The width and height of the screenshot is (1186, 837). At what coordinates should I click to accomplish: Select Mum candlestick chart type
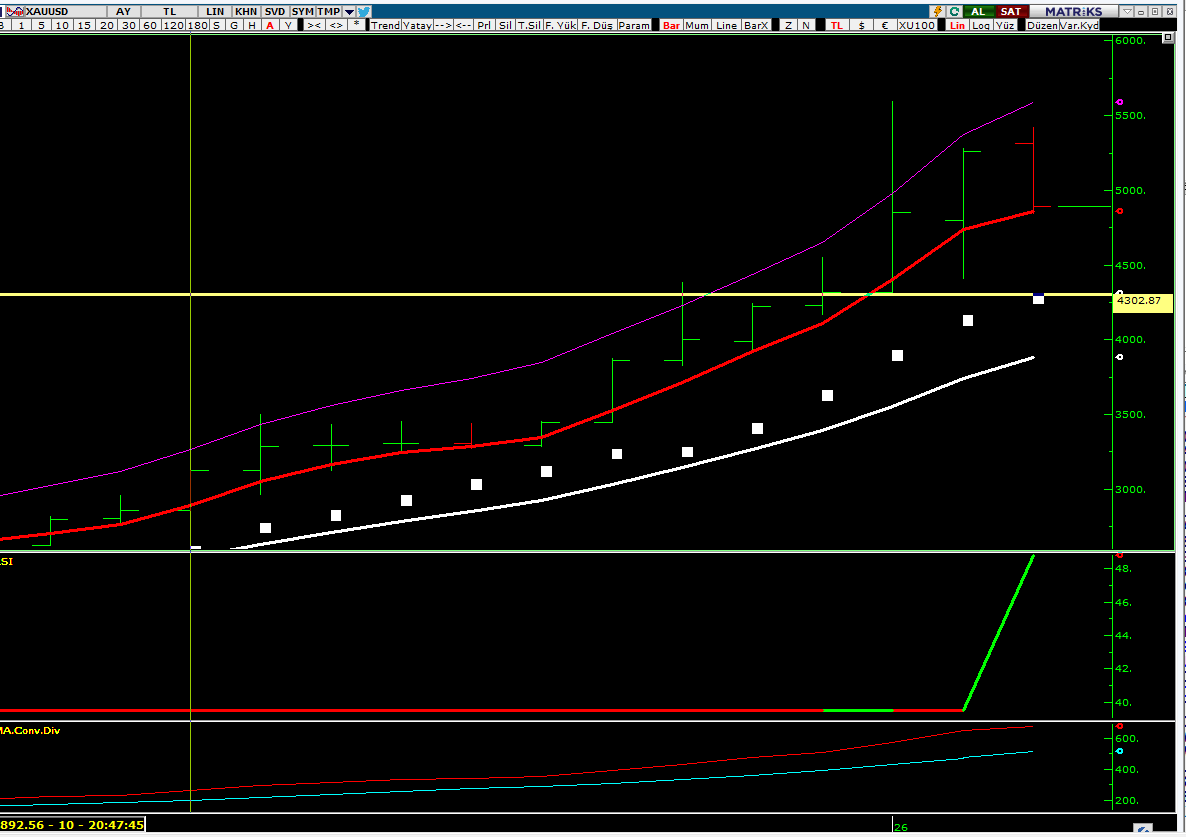tap(697, 25)
